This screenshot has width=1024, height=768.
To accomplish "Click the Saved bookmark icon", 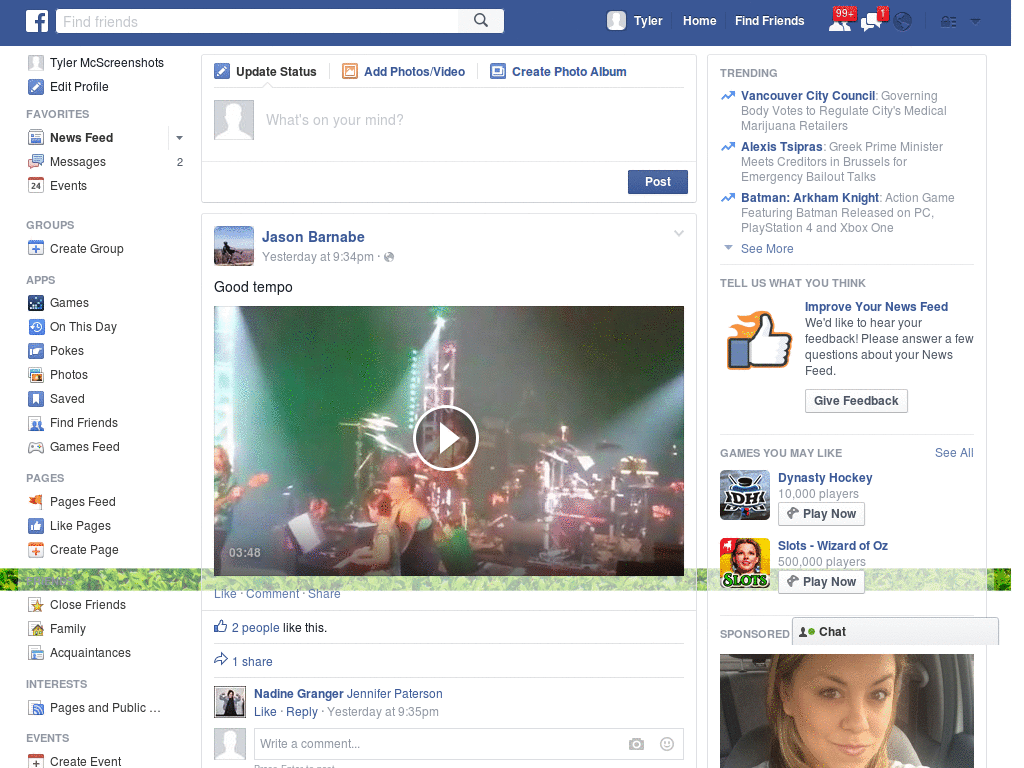I will pos(36,399).
